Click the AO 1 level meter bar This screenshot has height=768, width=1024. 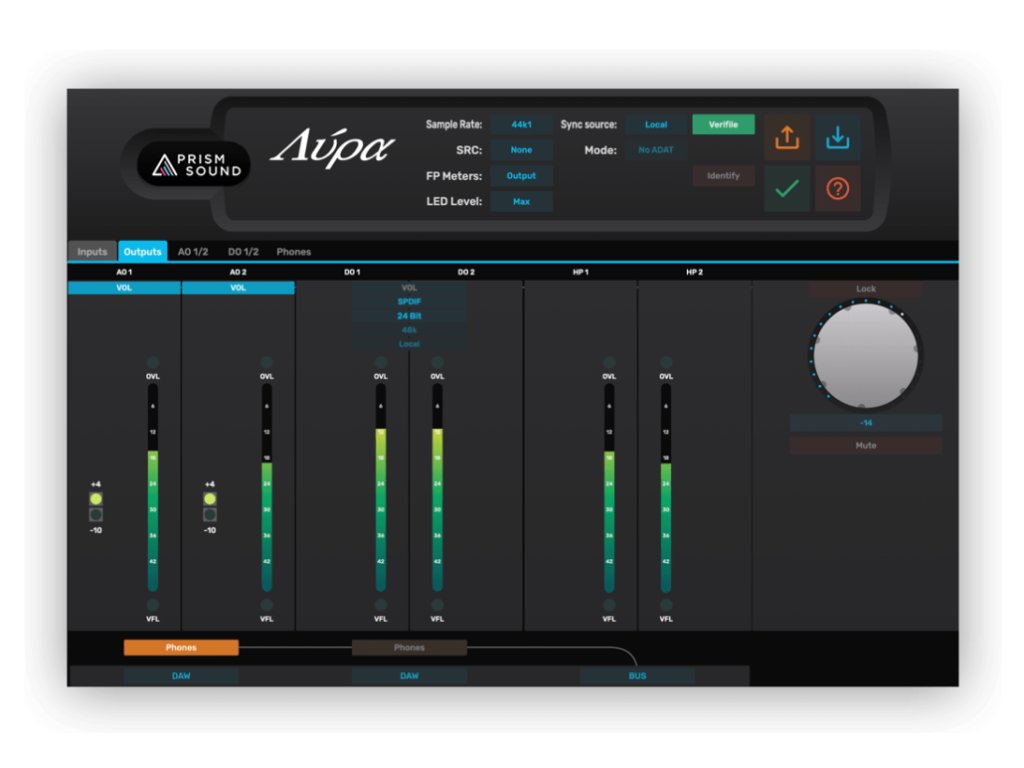click(x=153, y=487)
